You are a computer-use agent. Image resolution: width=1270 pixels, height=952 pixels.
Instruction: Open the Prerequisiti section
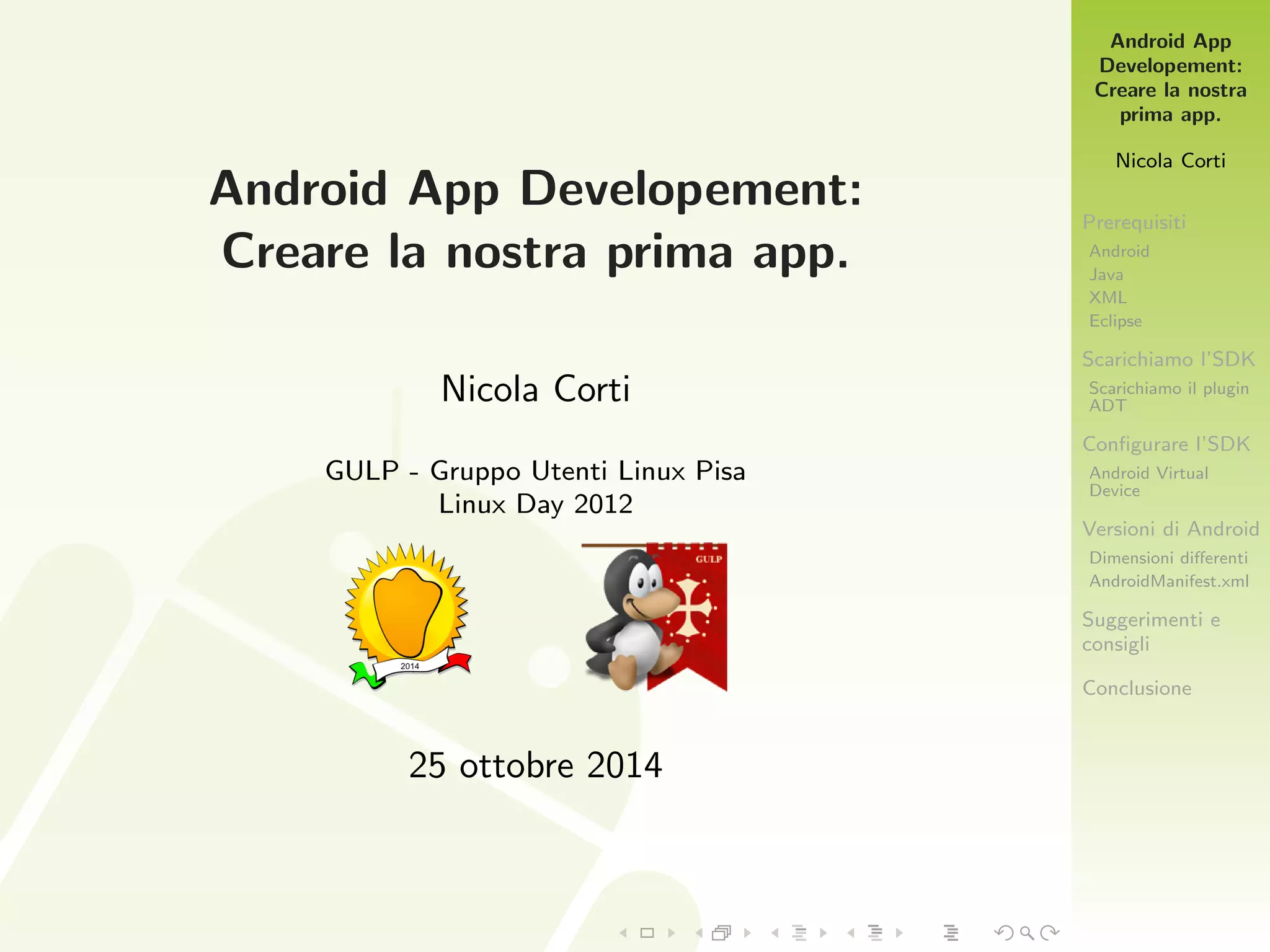click(x=1134, y=222)
